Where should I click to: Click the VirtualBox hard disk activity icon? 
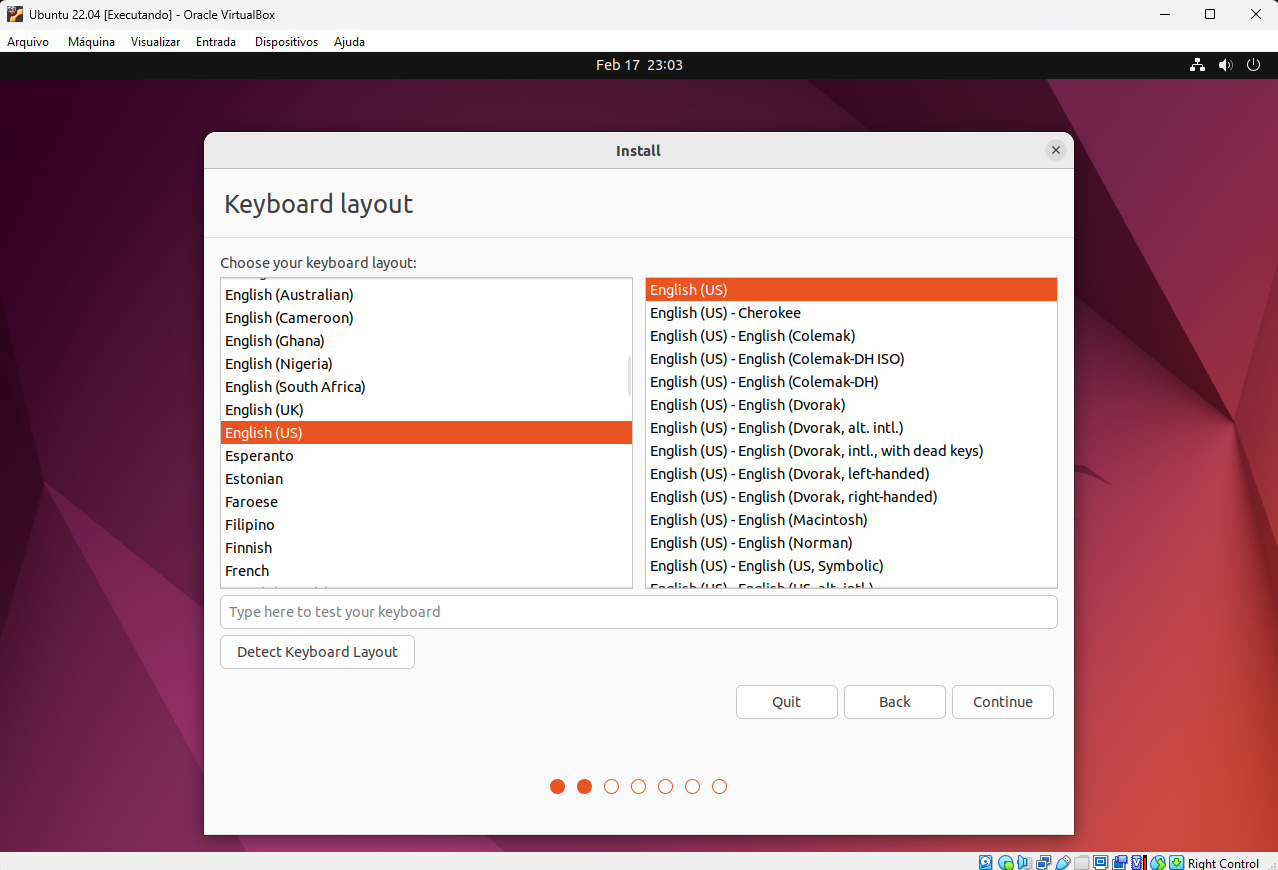coord(985,863)
